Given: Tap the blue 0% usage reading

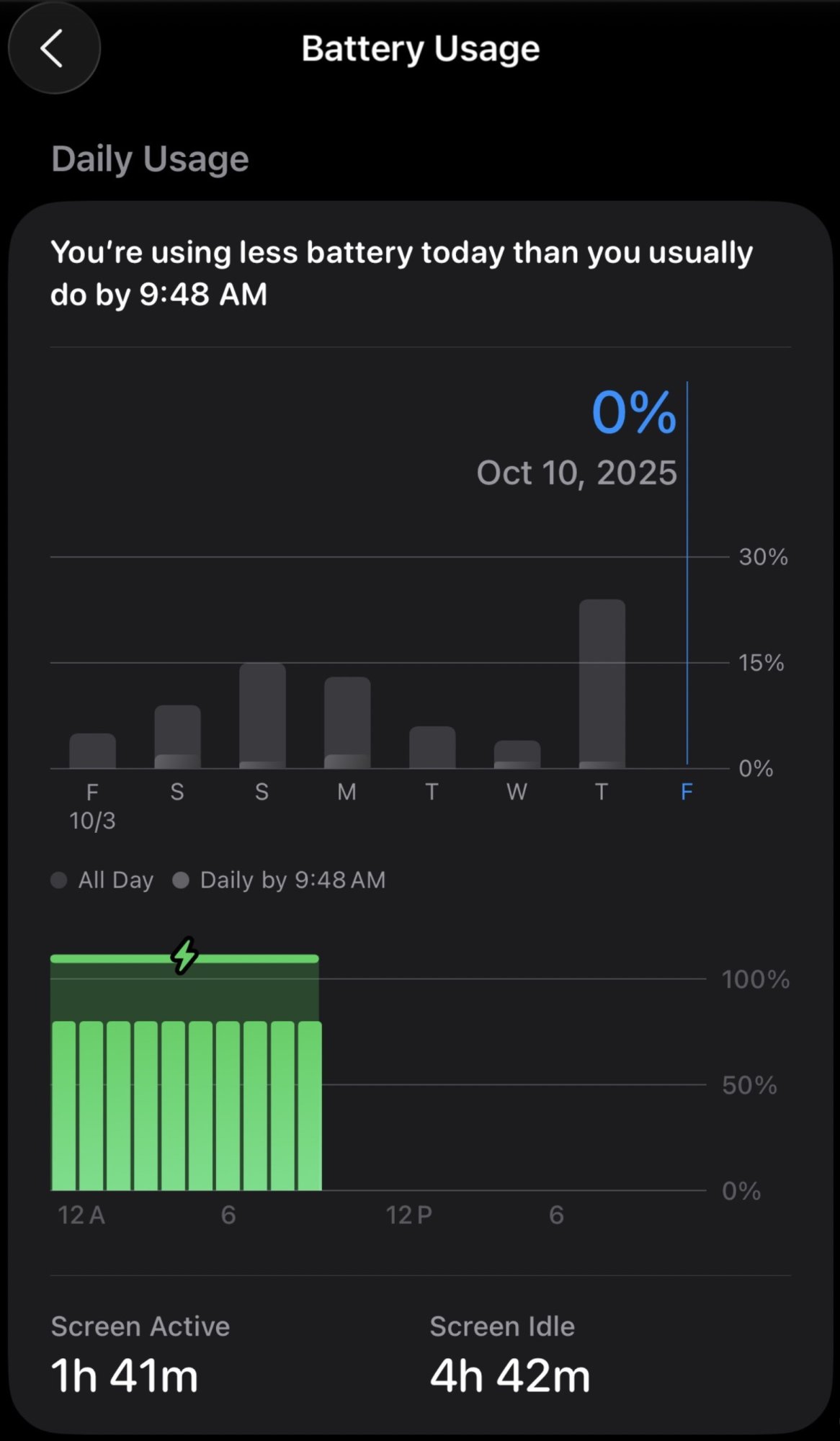Looking at the screenshot, I should tap(633, 413).
